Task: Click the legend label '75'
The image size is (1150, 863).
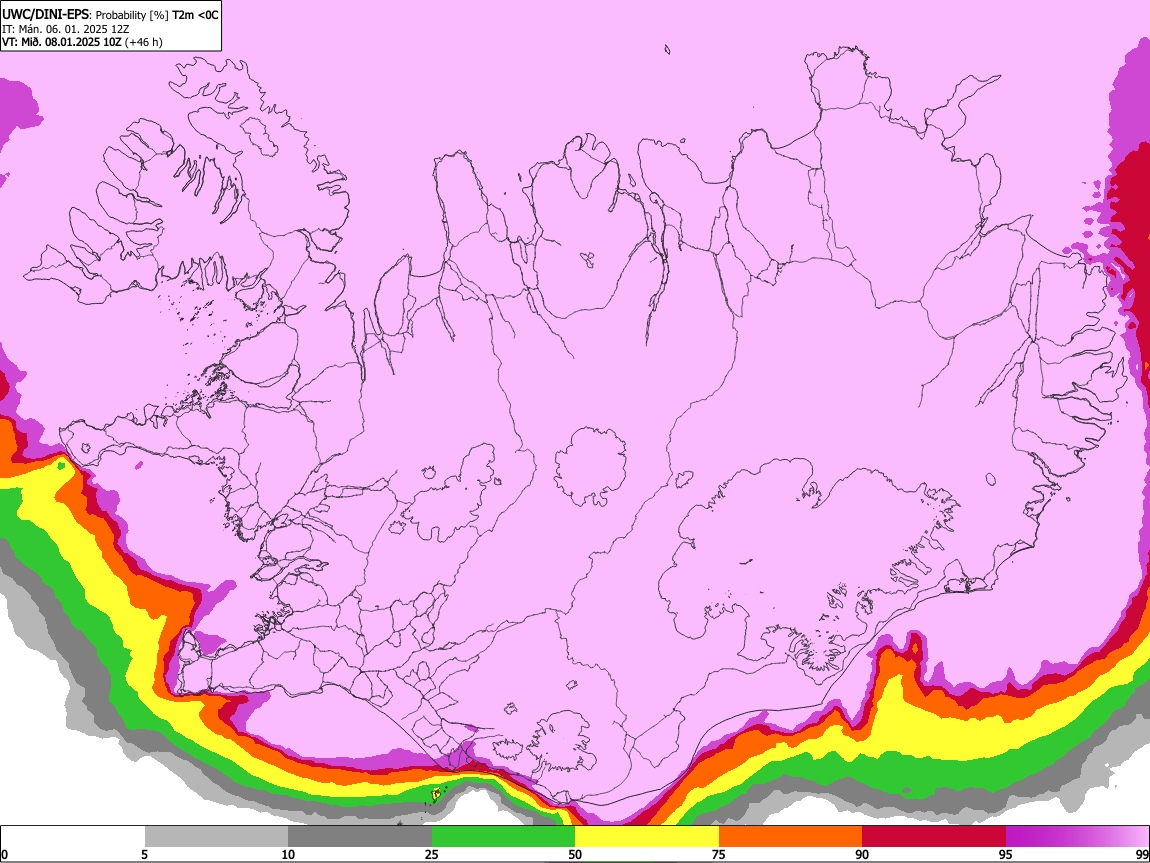Action: click(719, 854)
